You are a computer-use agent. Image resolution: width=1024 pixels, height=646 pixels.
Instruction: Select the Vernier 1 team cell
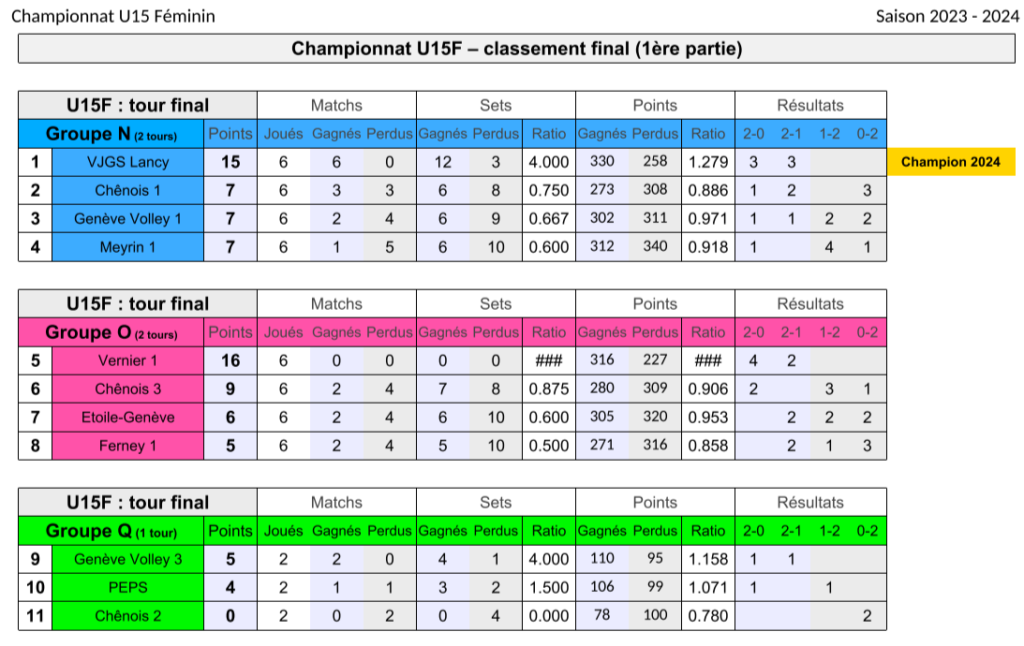128,361
